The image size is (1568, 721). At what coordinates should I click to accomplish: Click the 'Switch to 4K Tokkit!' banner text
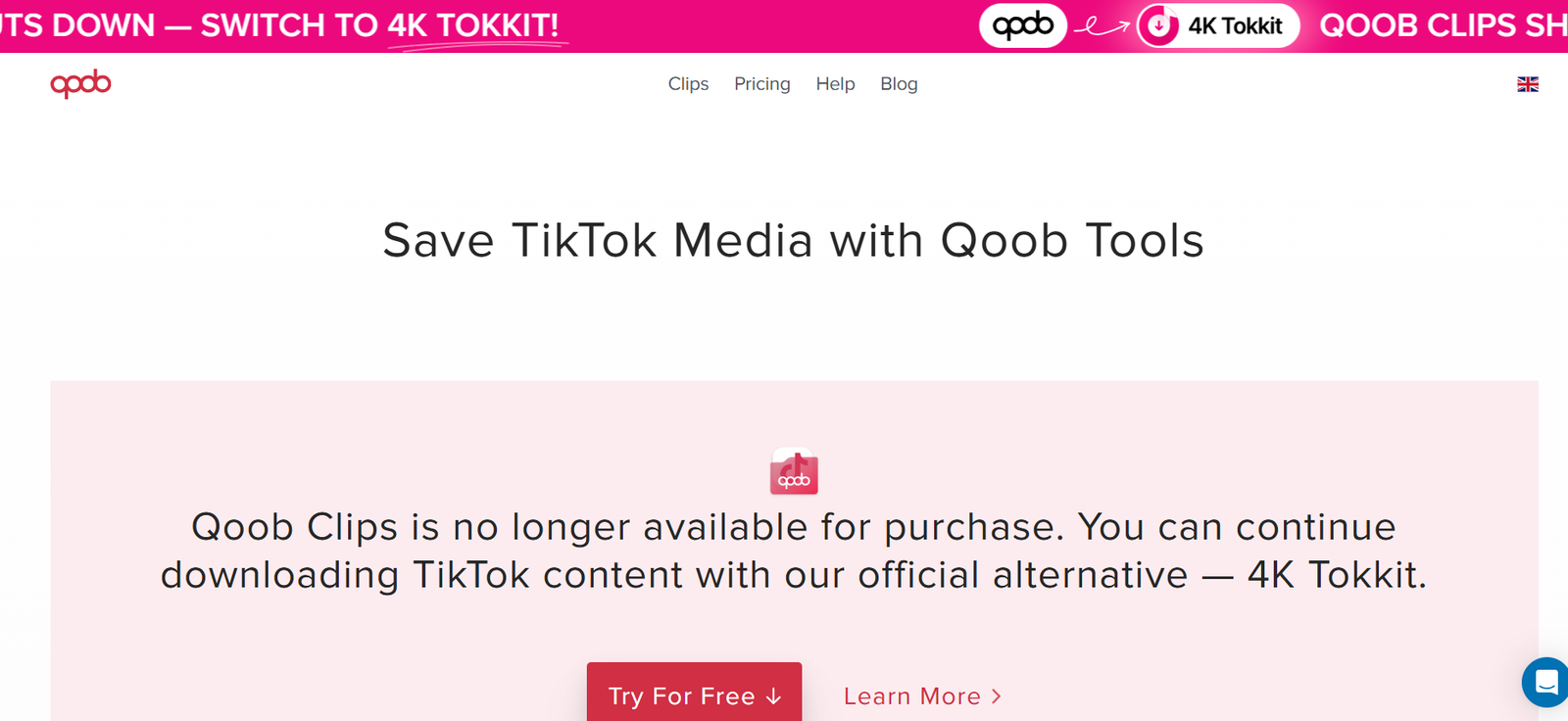pyautogui.click(x=380, y=25)
